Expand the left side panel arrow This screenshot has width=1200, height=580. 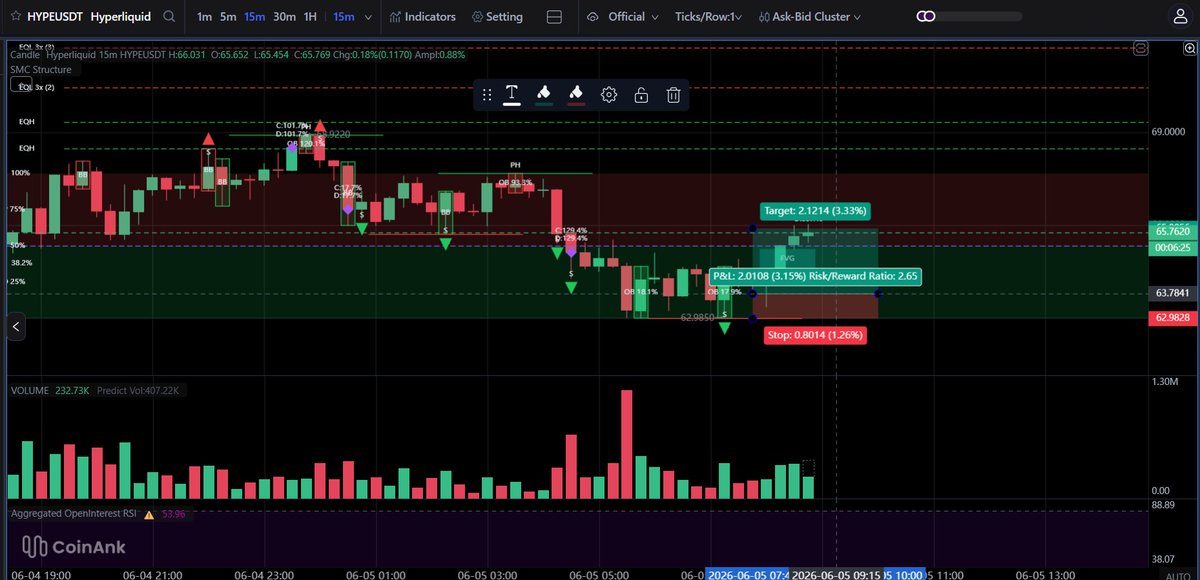coord(16,326)
